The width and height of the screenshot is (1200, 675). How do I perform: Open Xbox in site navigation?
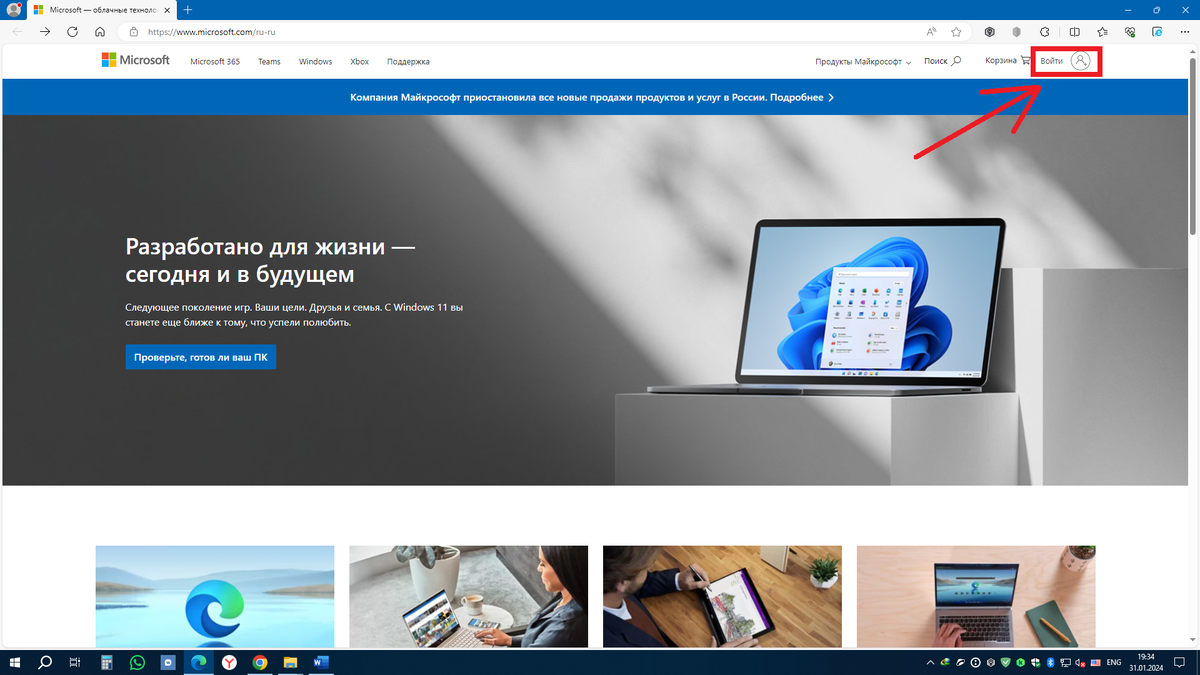pyautogui.click(x=359, y=62)
